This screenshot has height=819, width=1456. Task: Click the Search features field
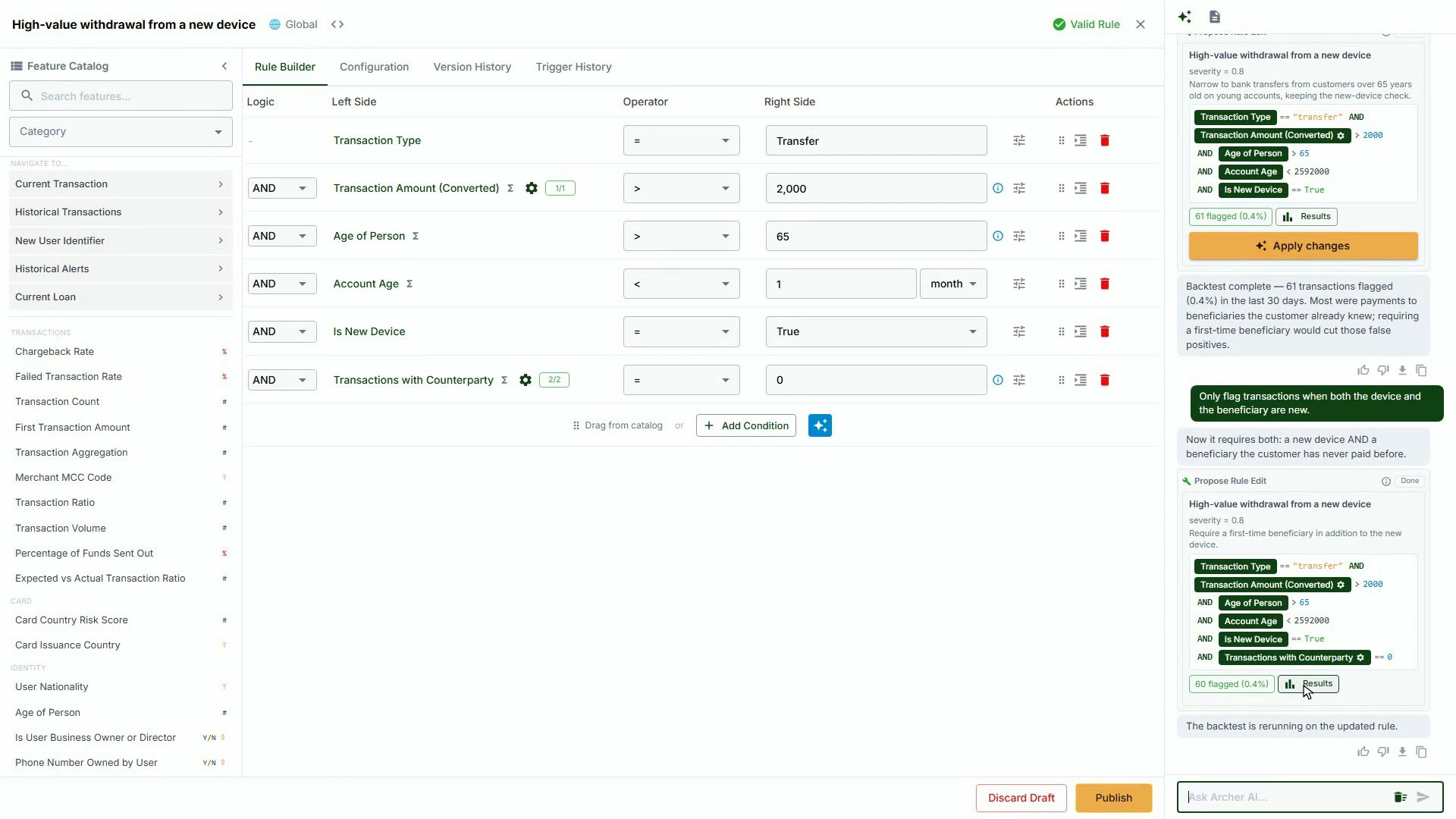(x=121, y=96)
